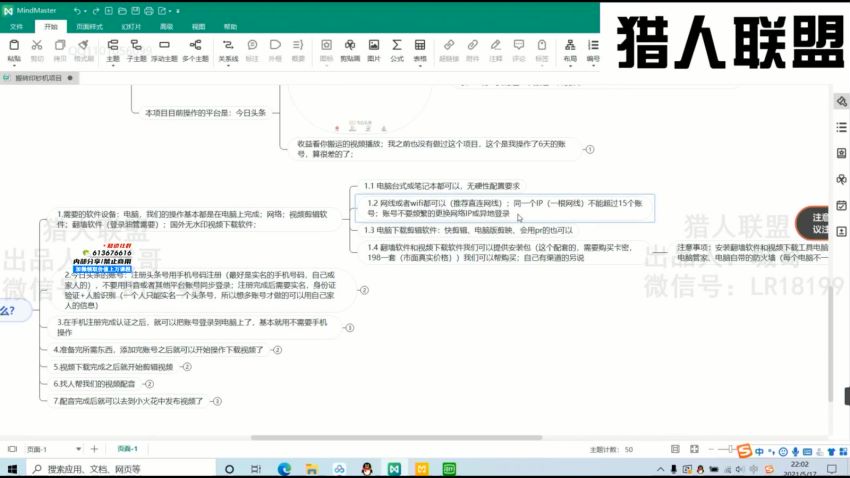Expand the dropdown arrow under 主题

click(113, 65)
